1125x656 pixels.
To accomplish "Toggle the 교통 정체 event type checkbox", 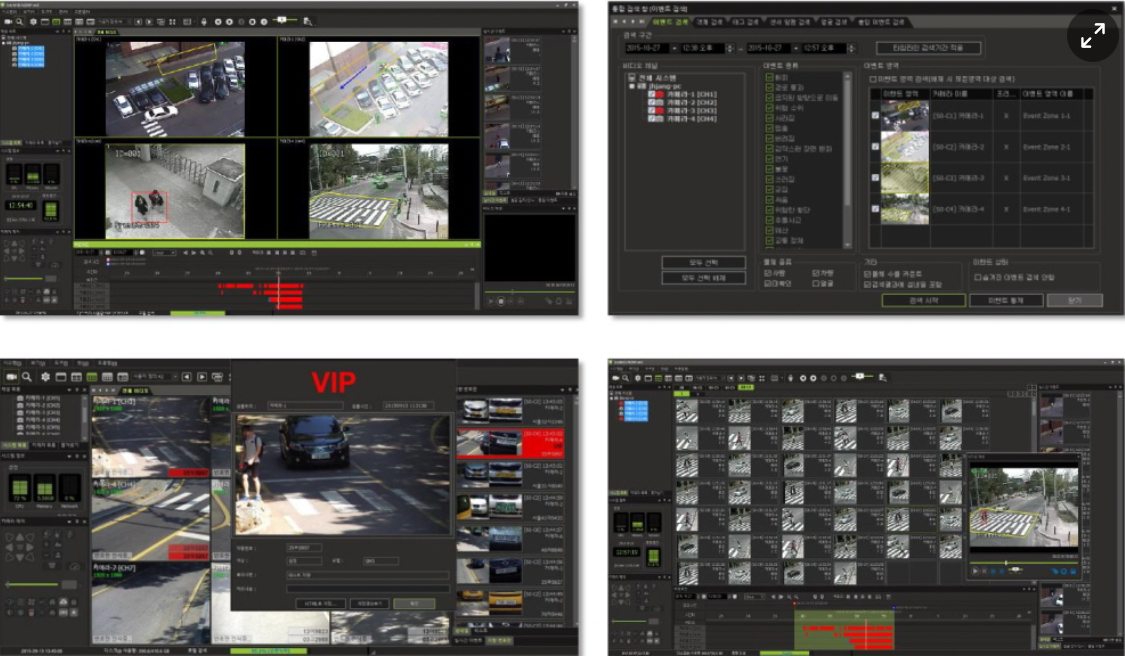I will pos(769,240).
